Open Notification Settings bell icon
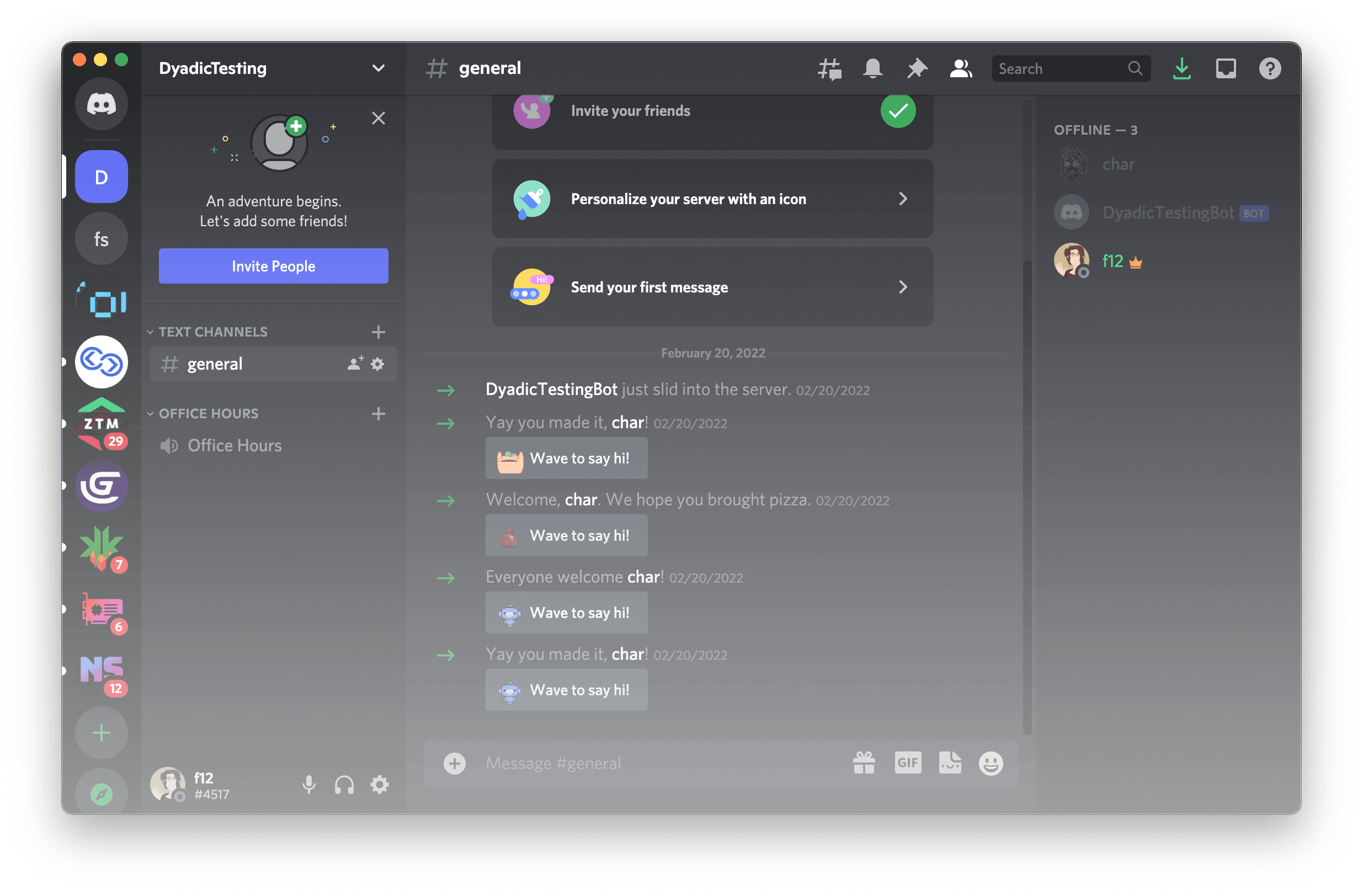 (x=874, y=69)
